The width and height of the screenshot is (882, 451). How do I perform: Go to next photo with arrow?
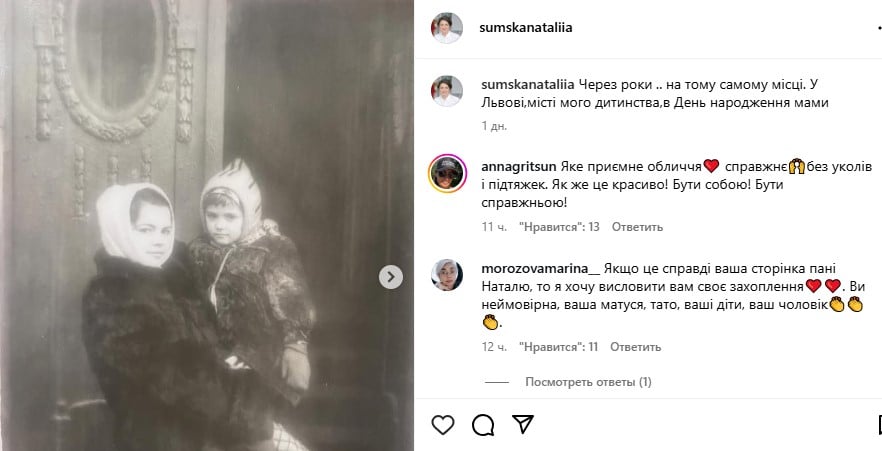pyautogui.click(x=390, y=277)
